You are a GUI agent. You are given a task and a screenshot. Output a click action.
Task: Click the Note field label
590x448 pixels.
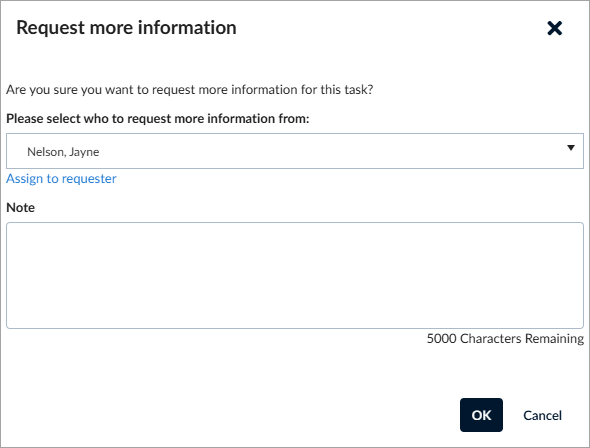click(20, 208)
